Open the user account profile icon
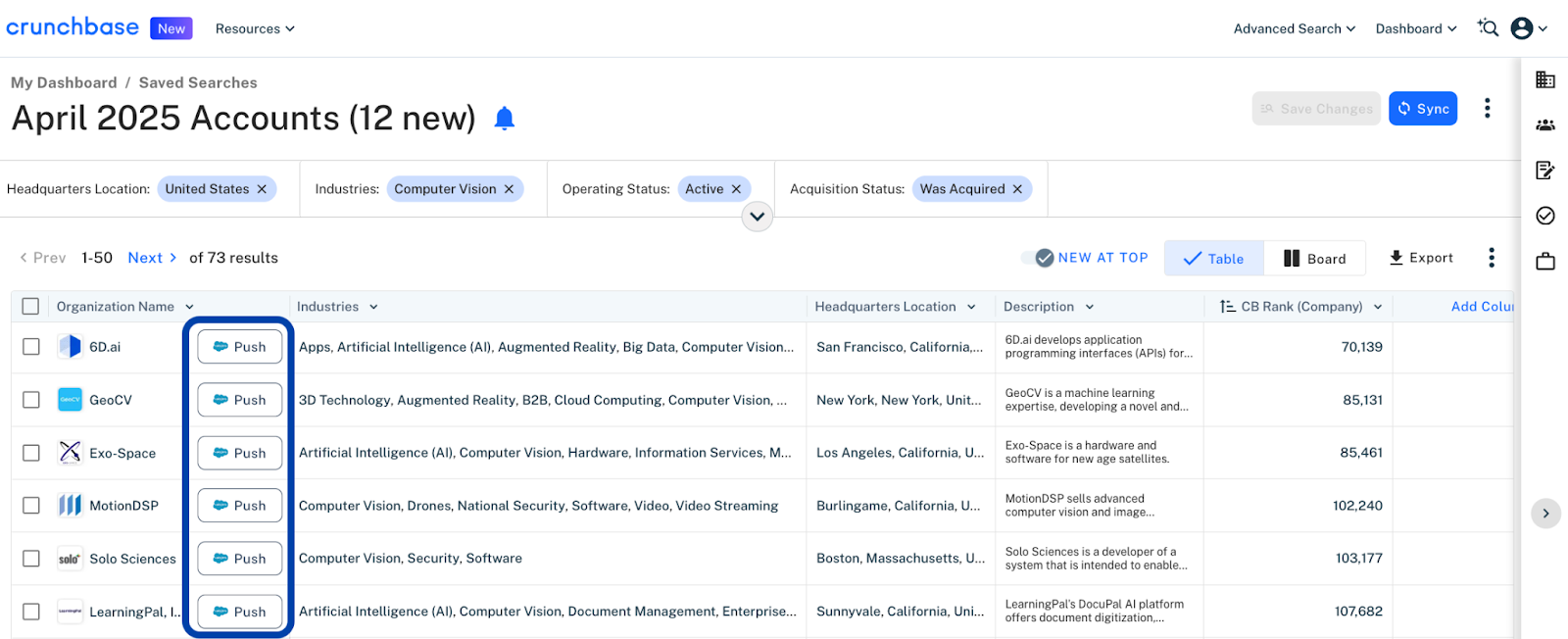The image size is (1568, 639). pos(1522,28)
